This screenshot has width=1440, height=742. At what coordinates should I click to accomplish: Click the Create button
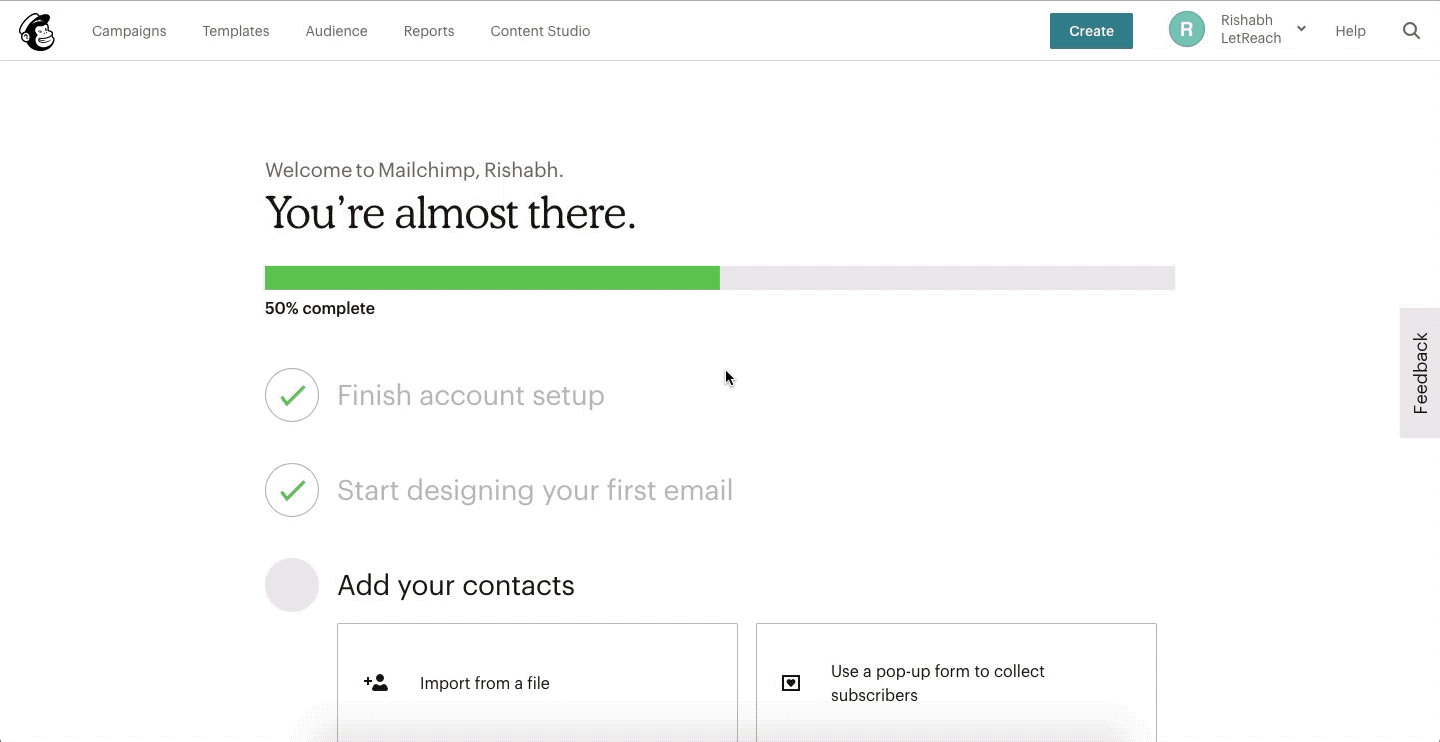(1091, 31)
